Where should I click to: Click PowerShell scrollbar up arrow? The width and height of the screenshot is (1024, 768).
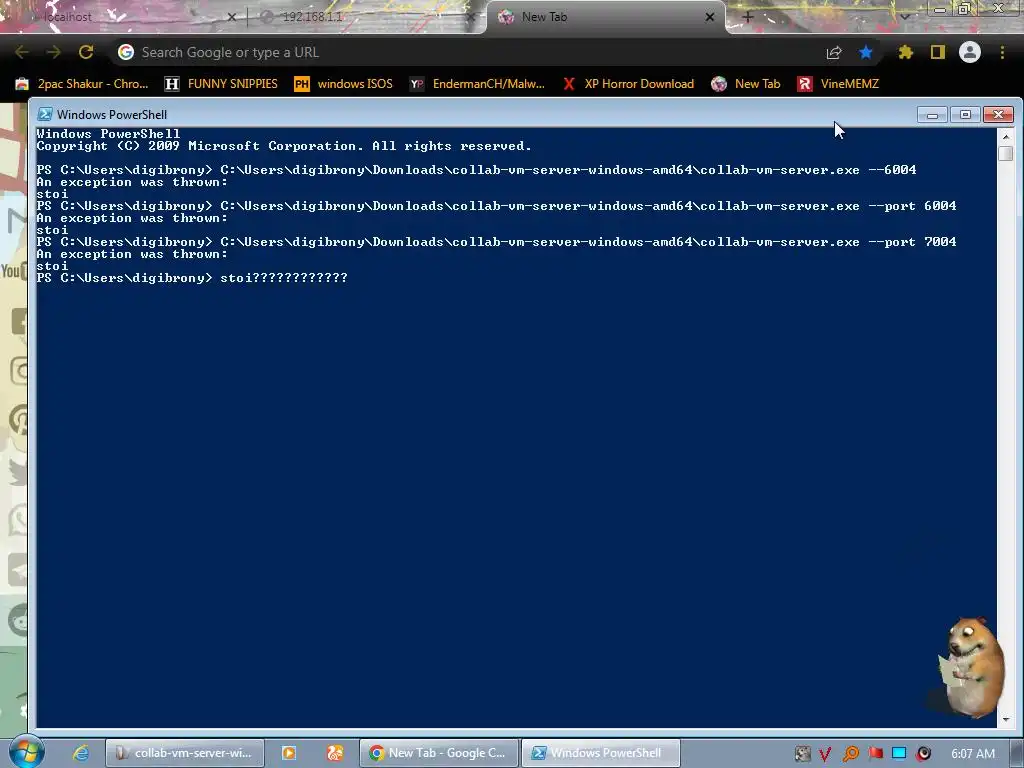[1006, 136]
